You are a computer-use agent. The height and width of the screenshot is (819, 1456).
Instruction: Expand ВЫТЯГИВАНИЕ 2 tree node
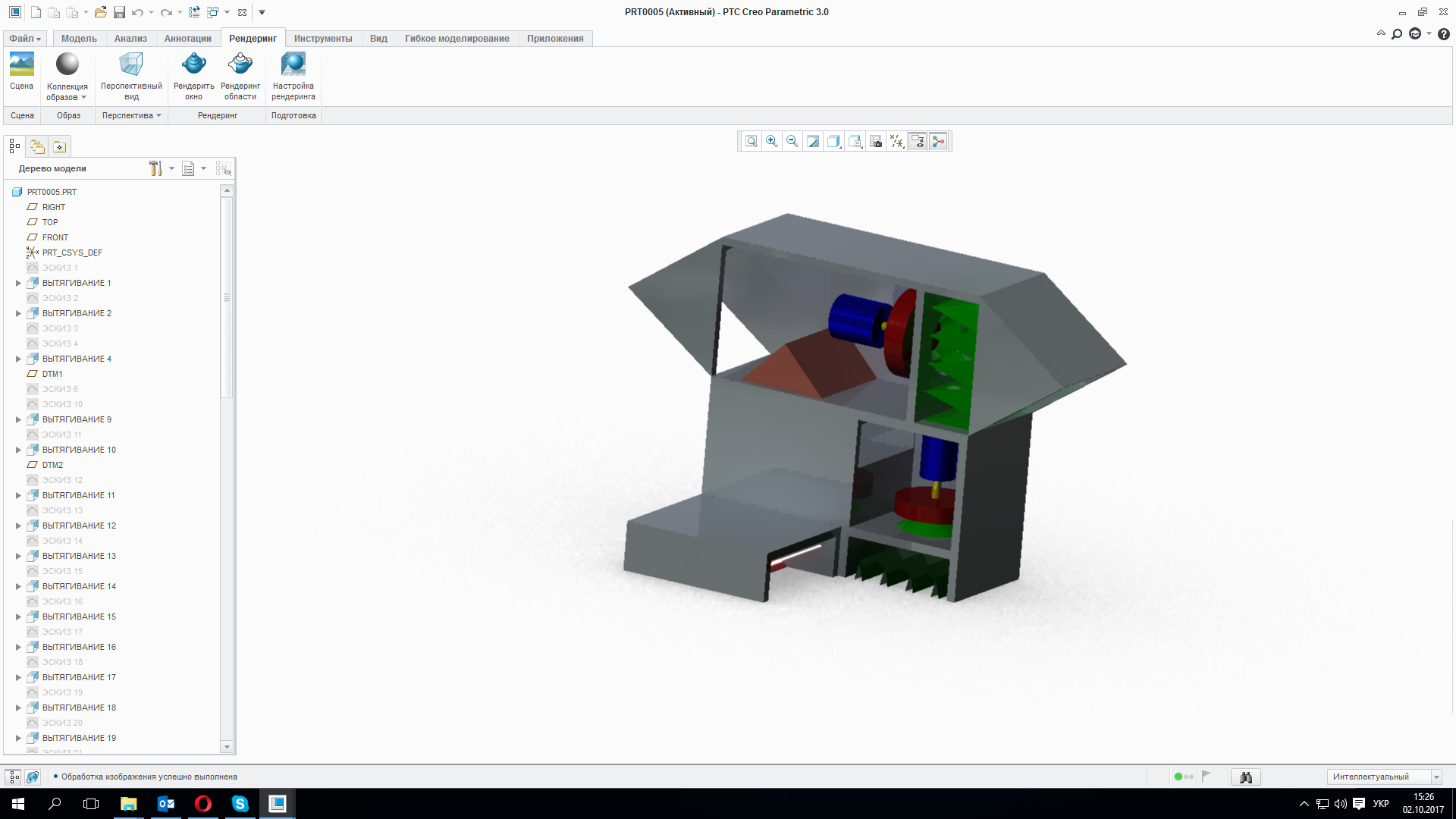click(18, 313)
